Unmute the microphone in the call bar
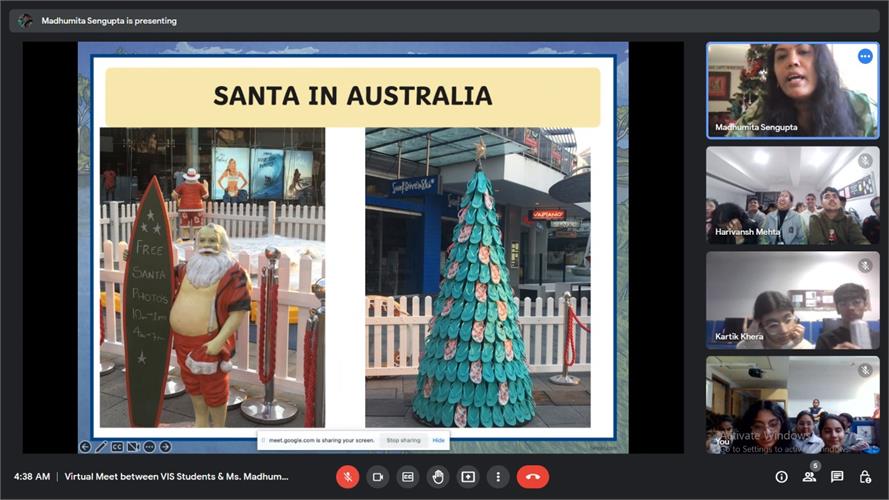 tap(347, 477)
